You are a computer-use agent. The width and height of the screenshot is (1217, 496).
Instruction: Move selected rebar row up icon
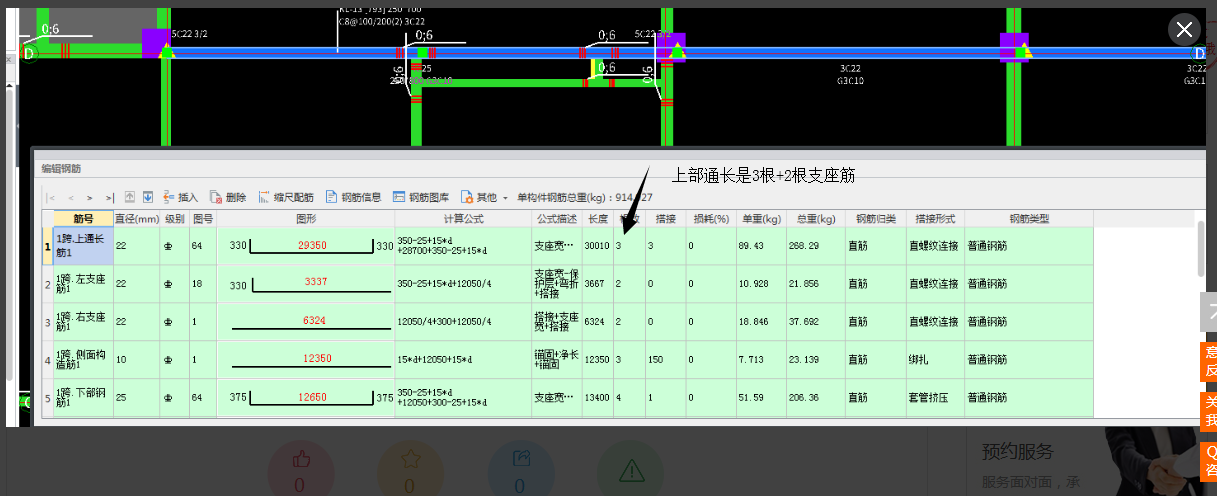pos(130,197)
